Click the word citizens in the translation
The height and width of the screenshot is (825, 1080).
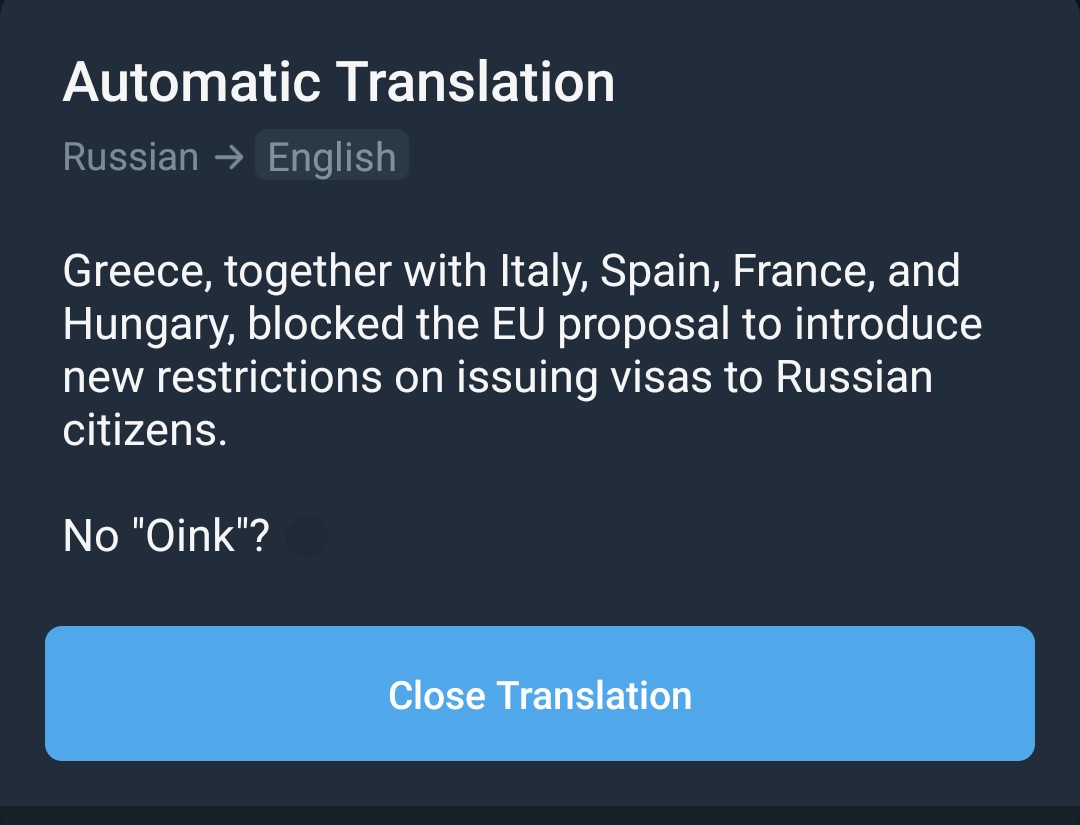145,430
